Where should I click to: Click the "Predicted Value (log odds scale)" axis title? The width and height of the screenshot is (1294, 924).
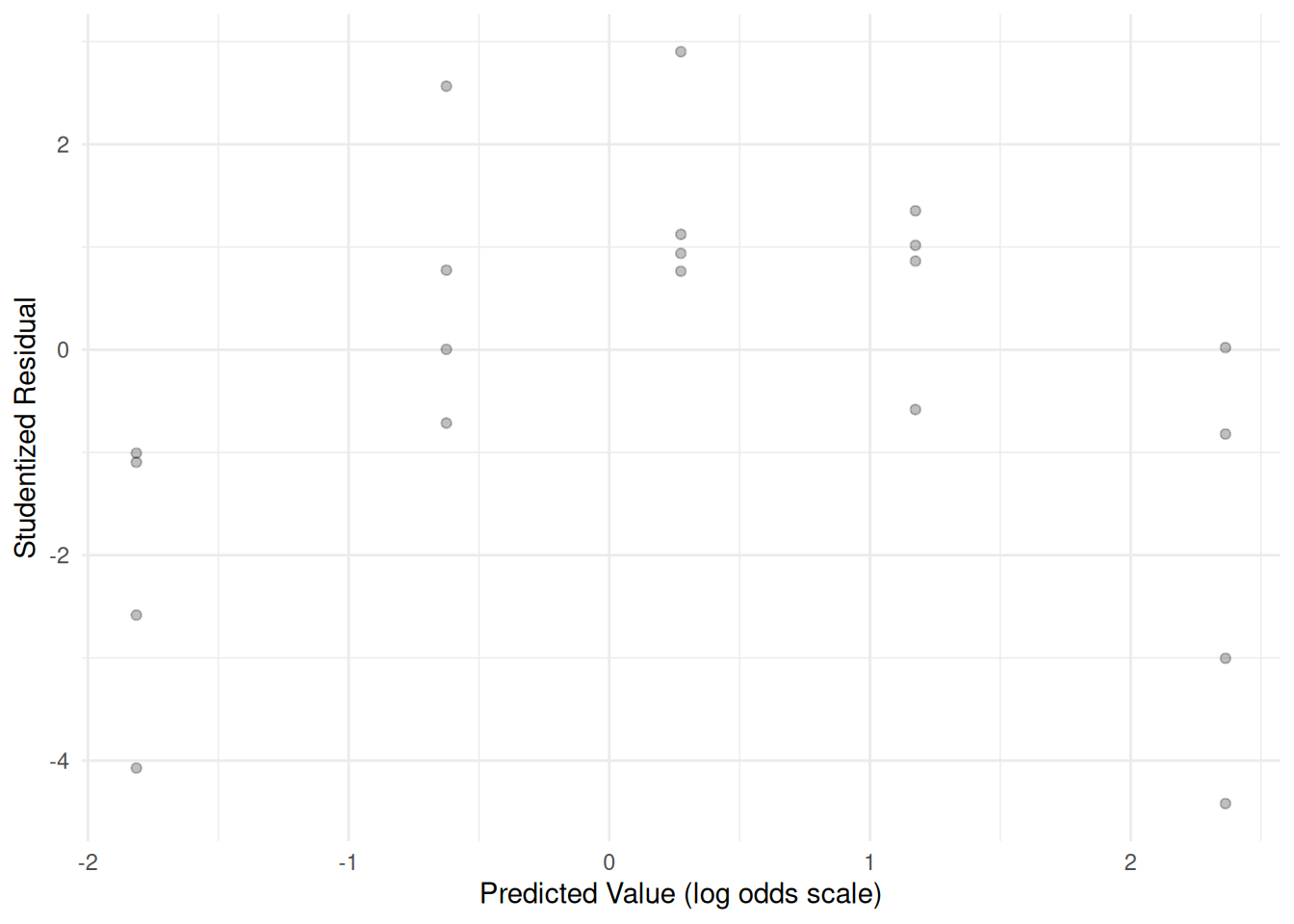(x=680, y=893)
